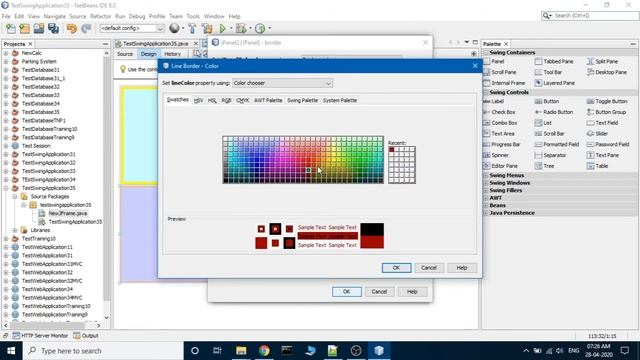Select the Split Pane palette item

click(602, 61)
